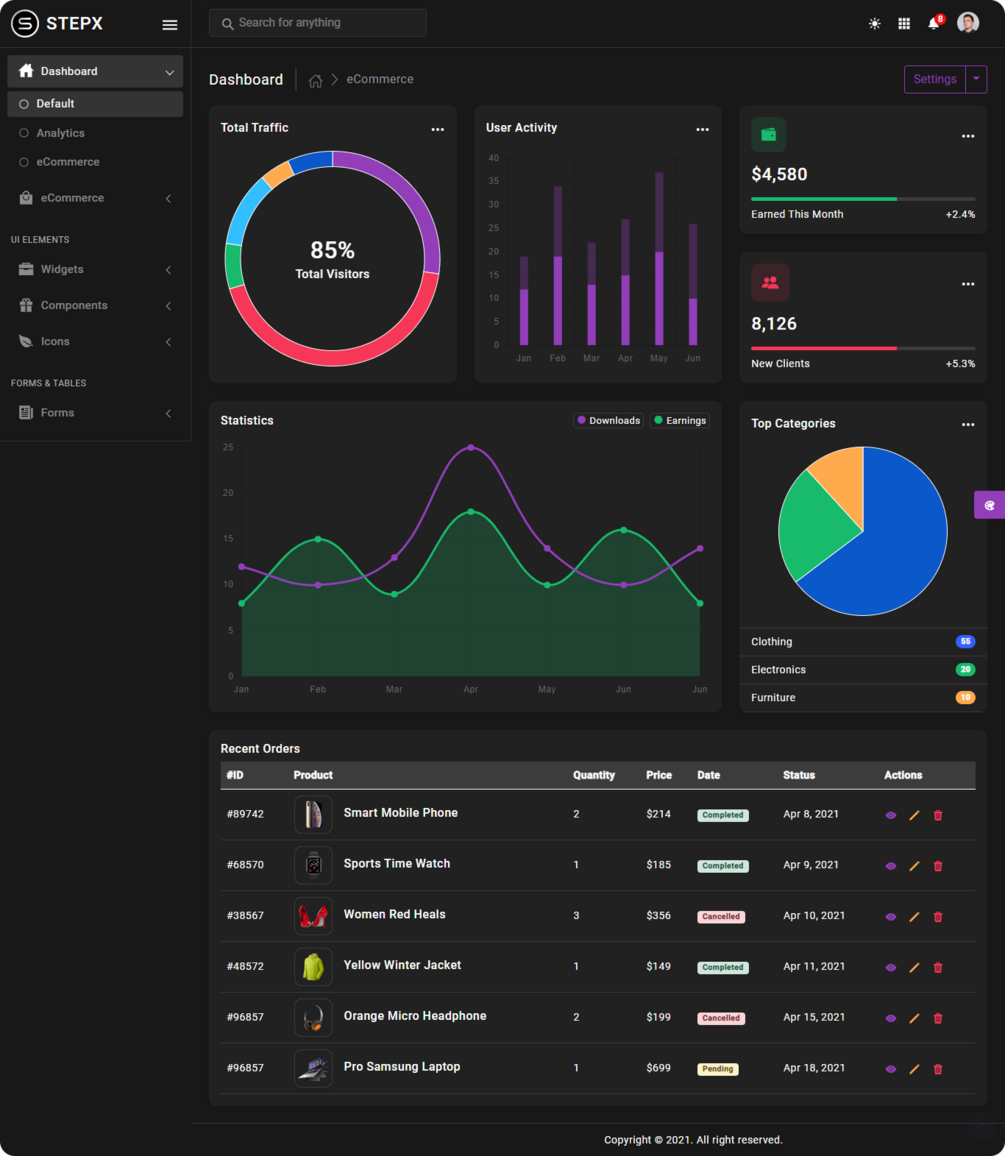Click the green wallet icon
Screen dimensions: 1005x1156
click(769, 134)
